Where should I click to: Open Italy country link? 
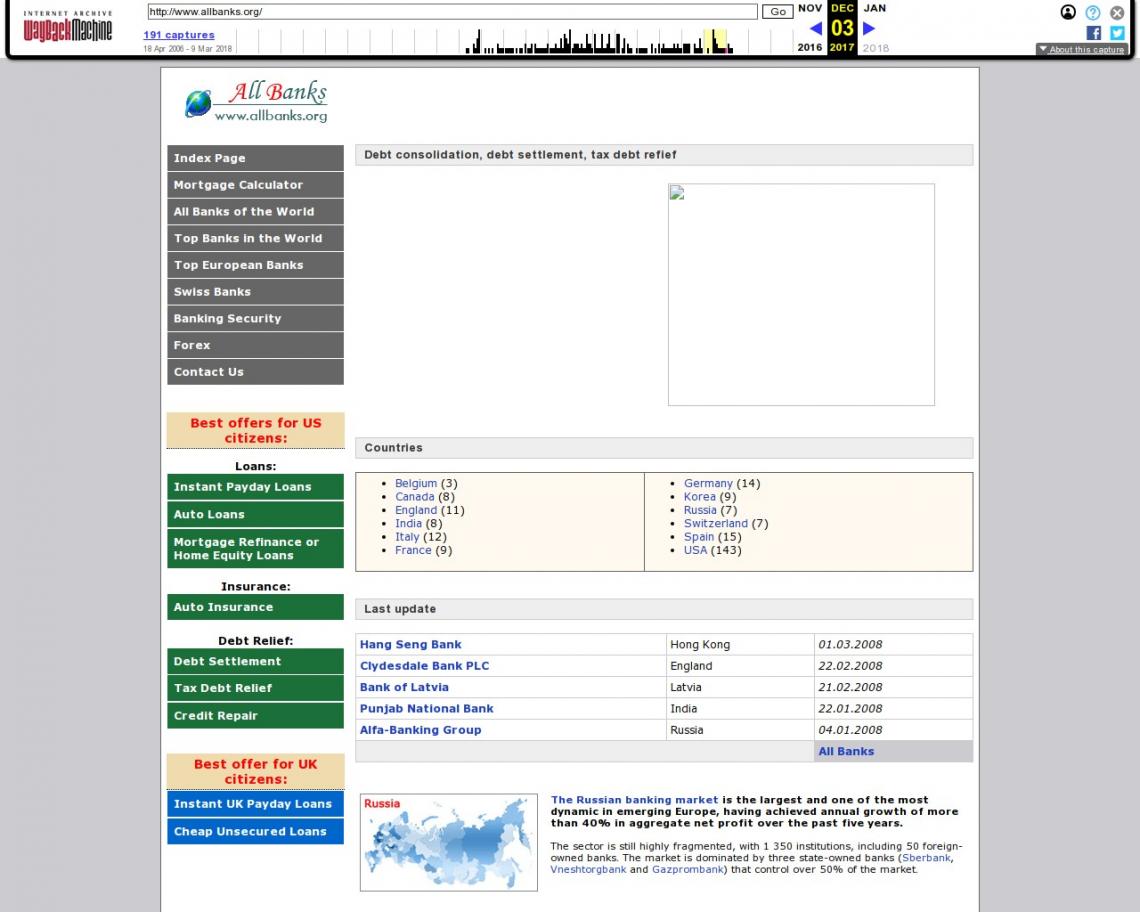407,537
